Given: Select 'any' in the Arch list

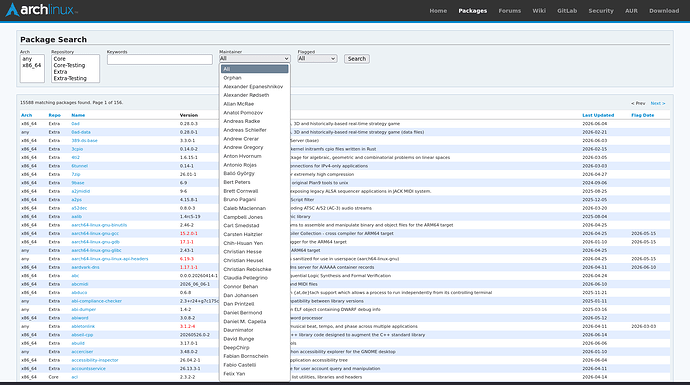Looking at the screenshot, I should tap(32, 59).
